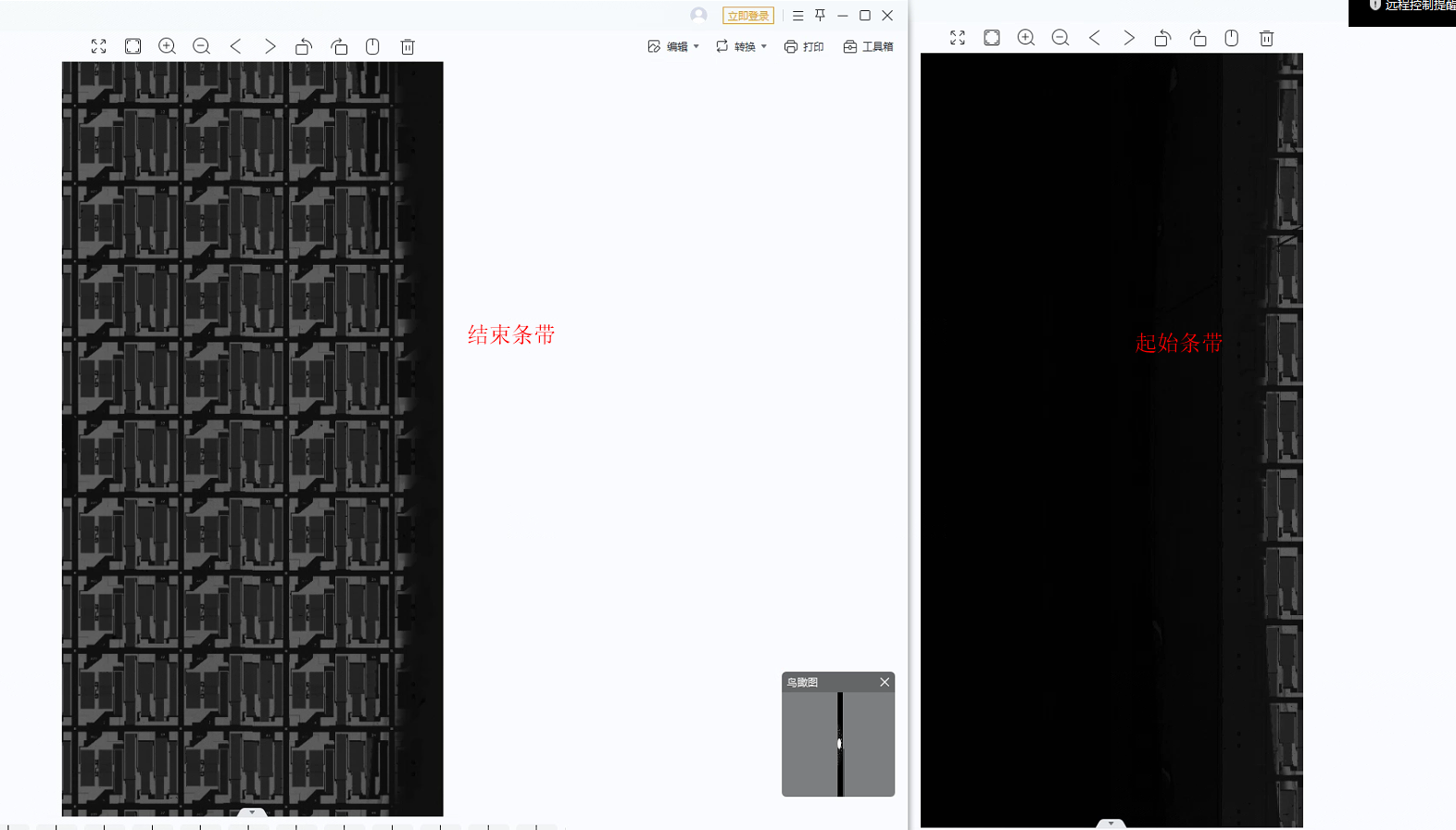1456x830 pixels.
Task: Zoom in on the left viewer image
Action: pos(168,46)
